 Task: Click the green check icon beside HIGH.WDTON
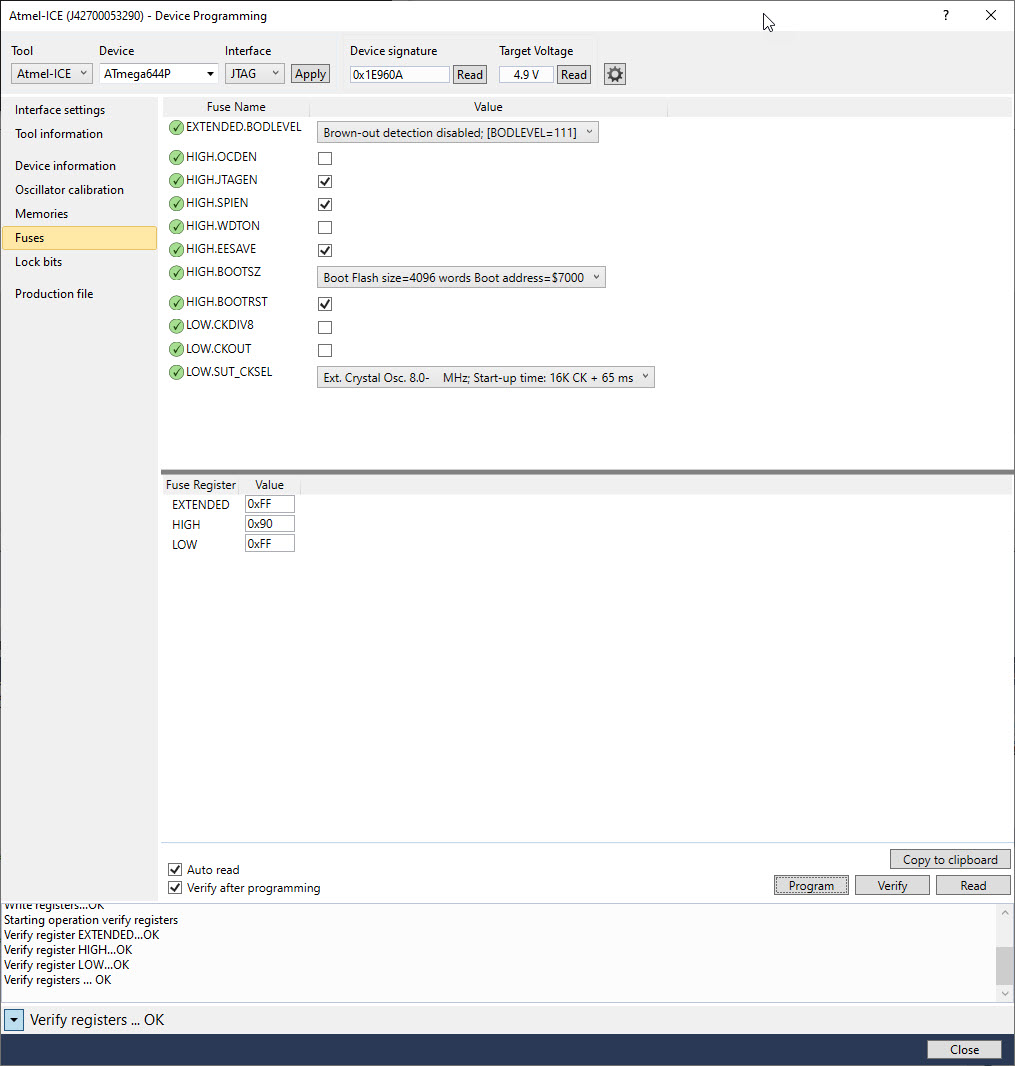[176, 227]
